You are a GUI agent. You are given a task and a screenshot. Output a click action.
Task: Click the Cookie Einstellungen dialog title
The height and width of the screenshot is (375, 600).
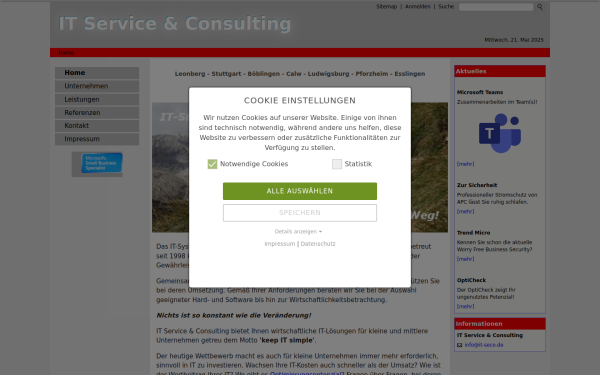point(300,101)
